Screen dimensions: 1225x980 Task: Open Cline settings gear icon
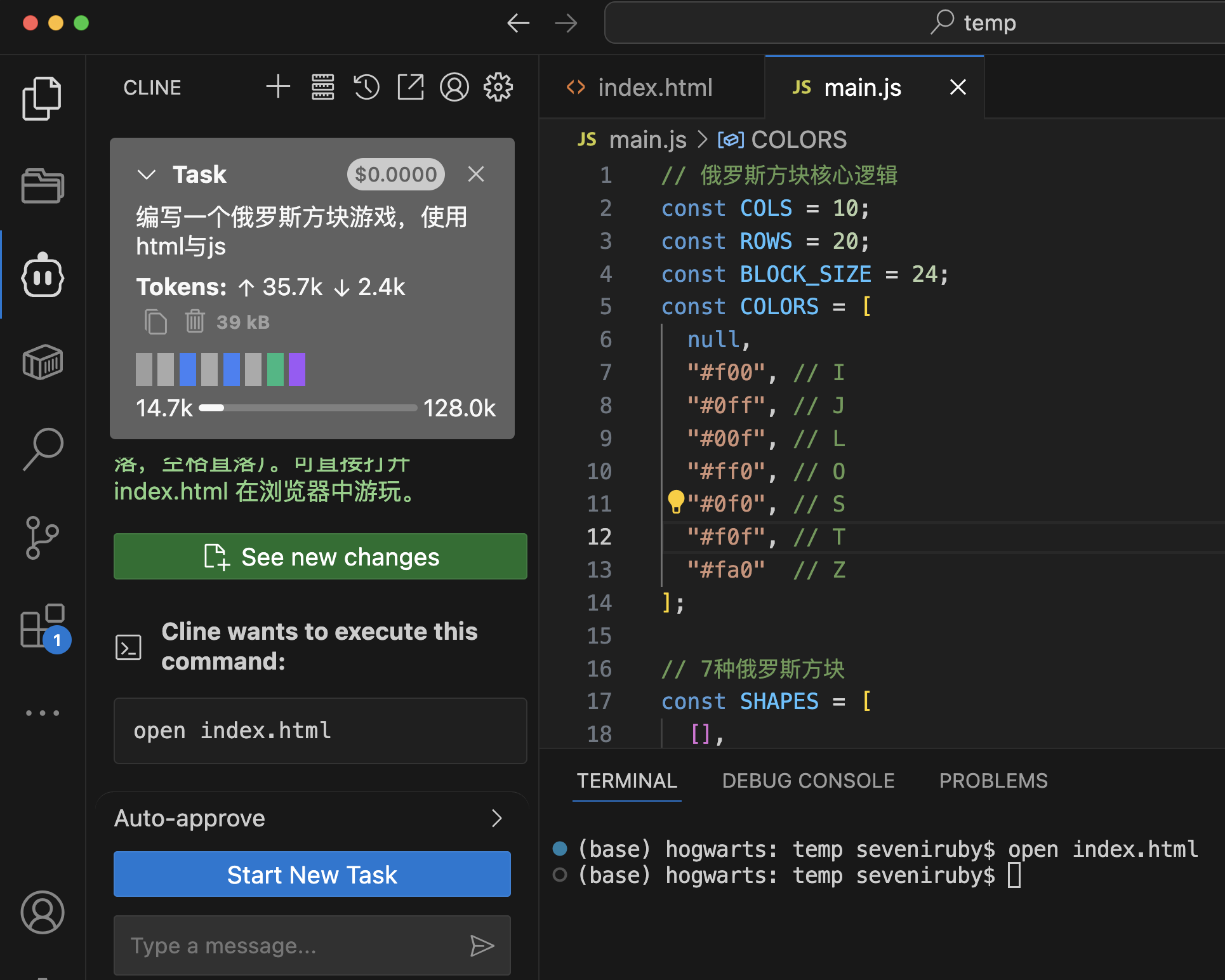click(x=498, y=87)
